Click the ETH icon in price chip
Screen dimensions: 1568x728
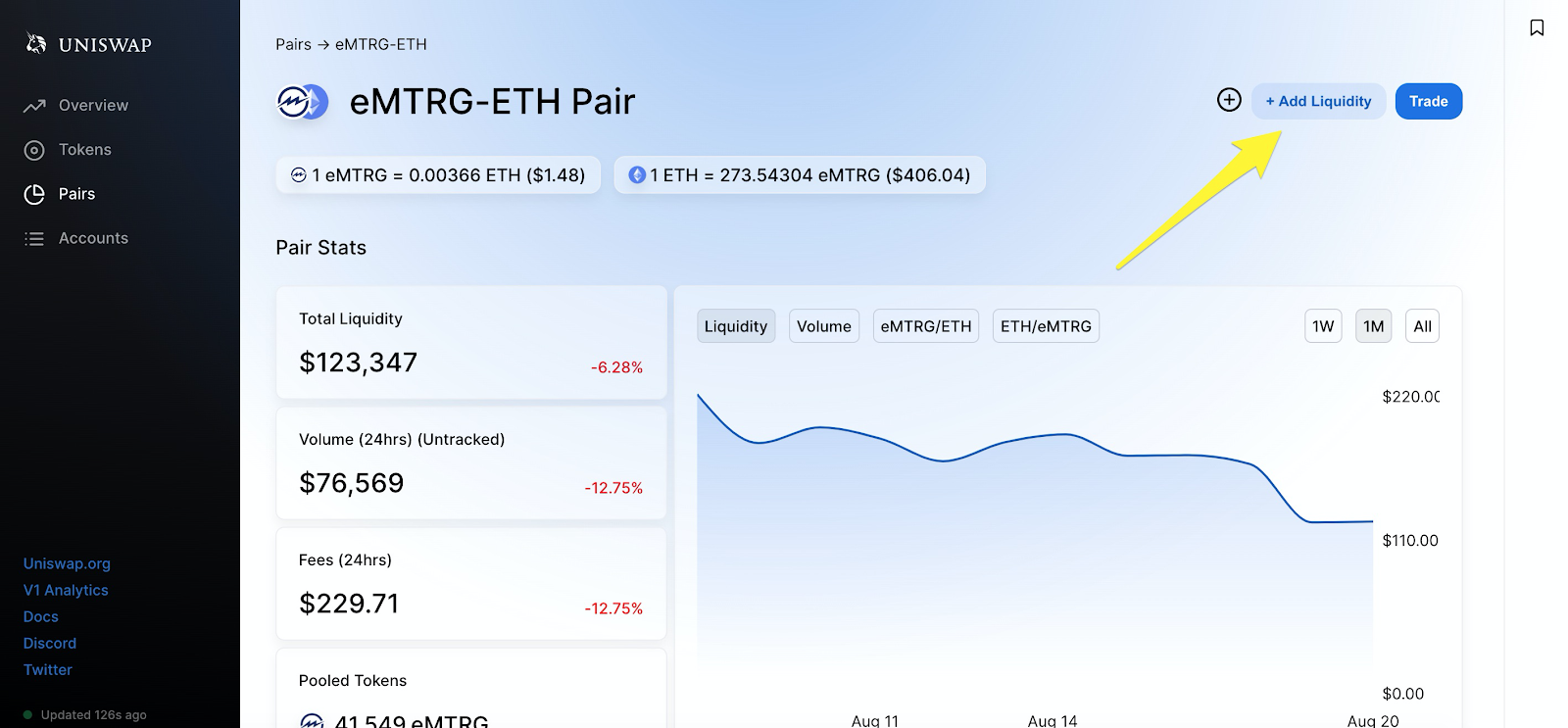637,175
